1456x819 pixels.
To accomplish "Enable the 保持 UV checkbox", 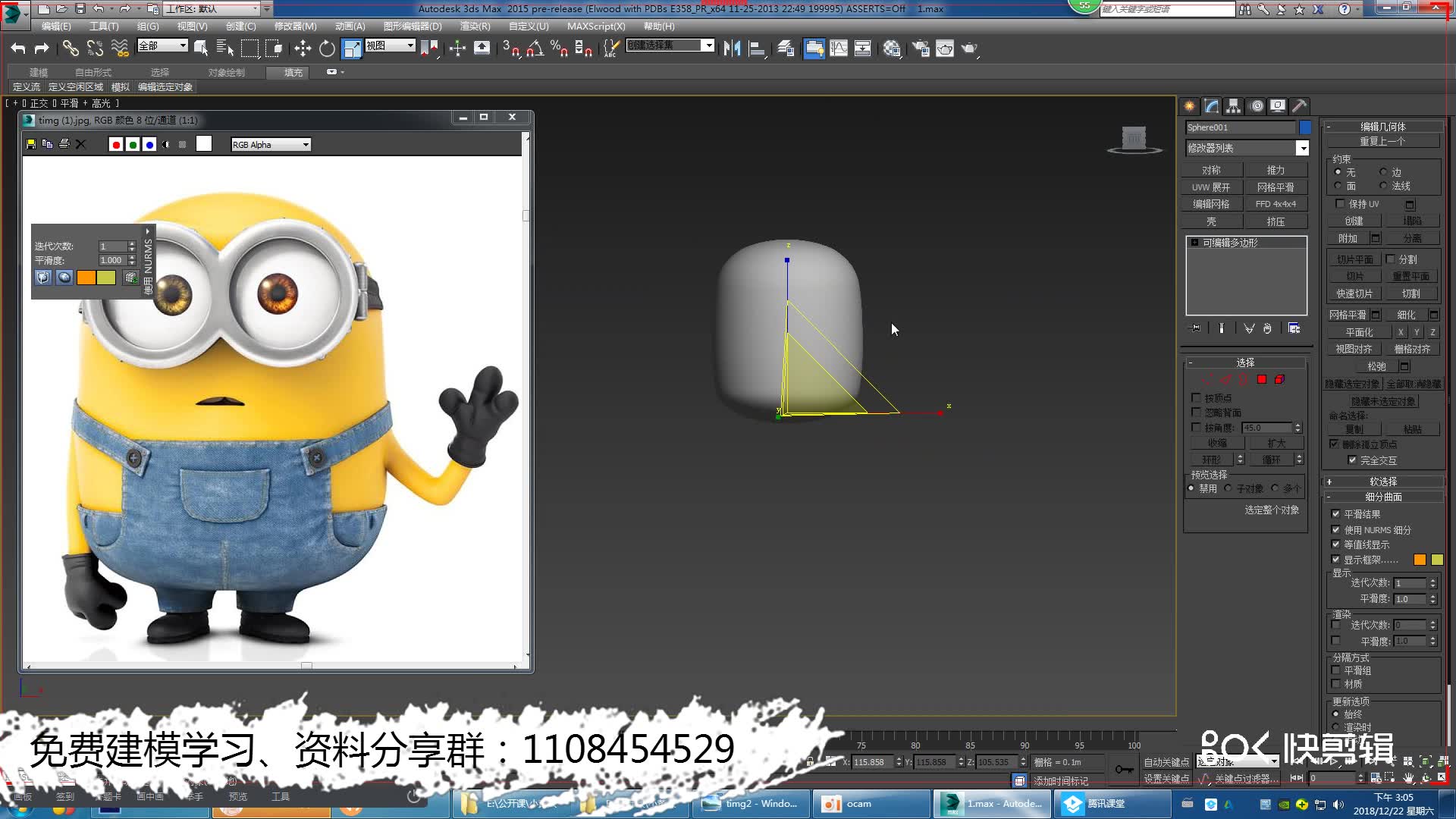I will (1340, 203).
